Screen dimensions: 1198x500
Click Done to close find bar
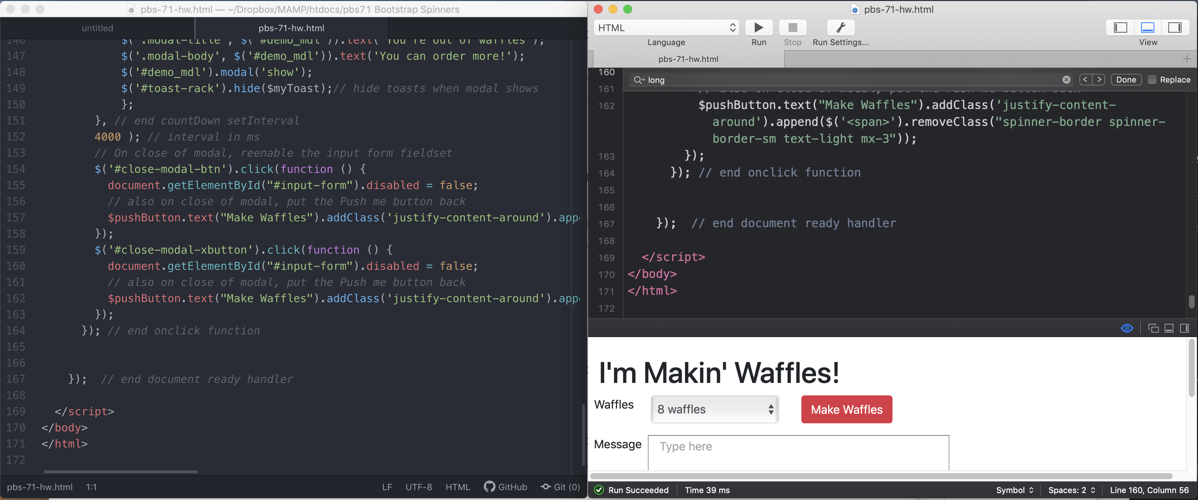[x=1126, y=80]
